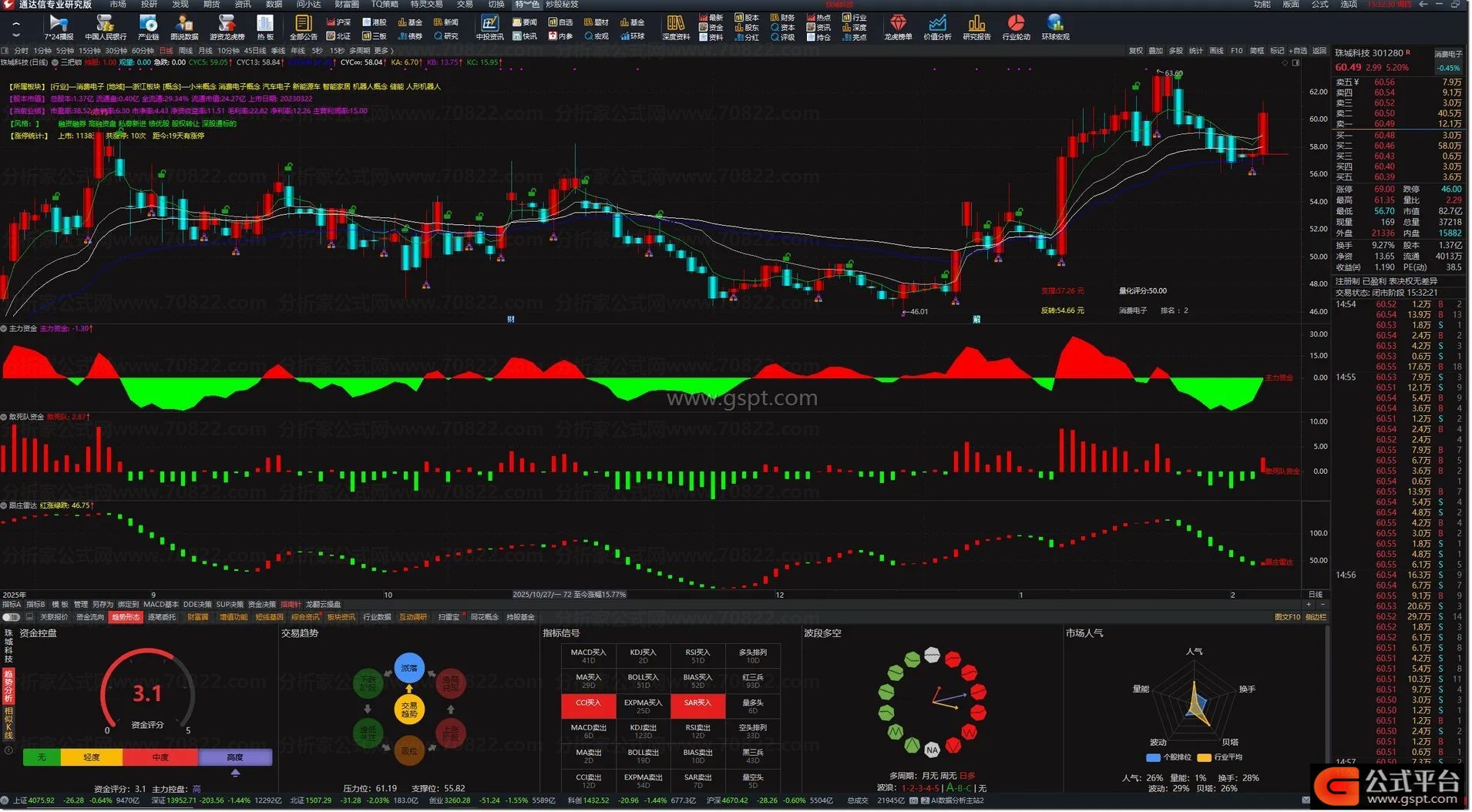This screenshot has height=812, width=1472.
Task: Open the 财富圈 menu
Action: [x=346, y=5]
